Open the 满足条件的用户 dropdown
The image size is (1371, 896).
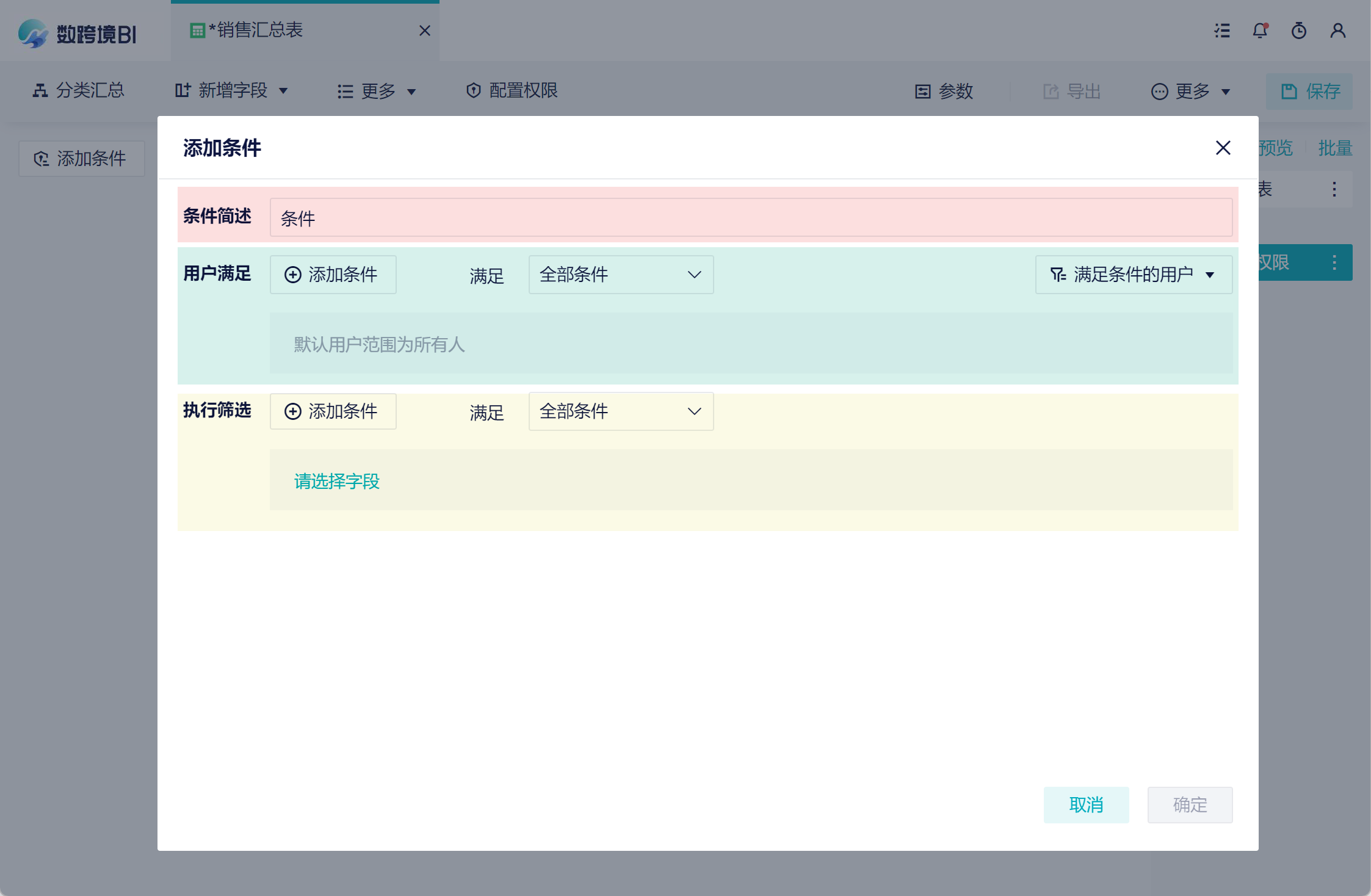tap(1134, 275)
